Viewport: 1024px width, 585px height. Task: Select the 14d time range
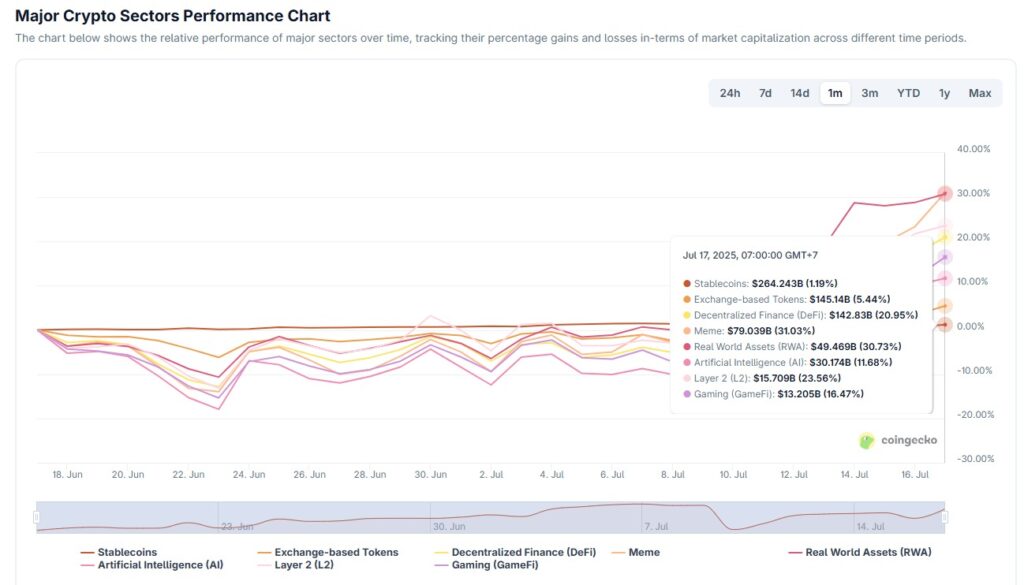pos(799,92)
